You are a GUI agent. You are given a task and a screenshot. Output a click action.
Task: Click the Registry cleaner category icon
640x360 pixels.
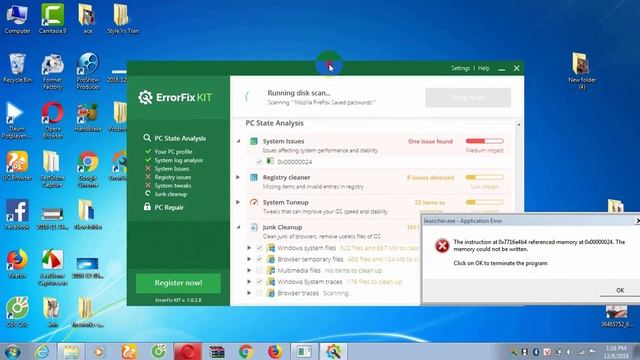click(x=253, y=177)
